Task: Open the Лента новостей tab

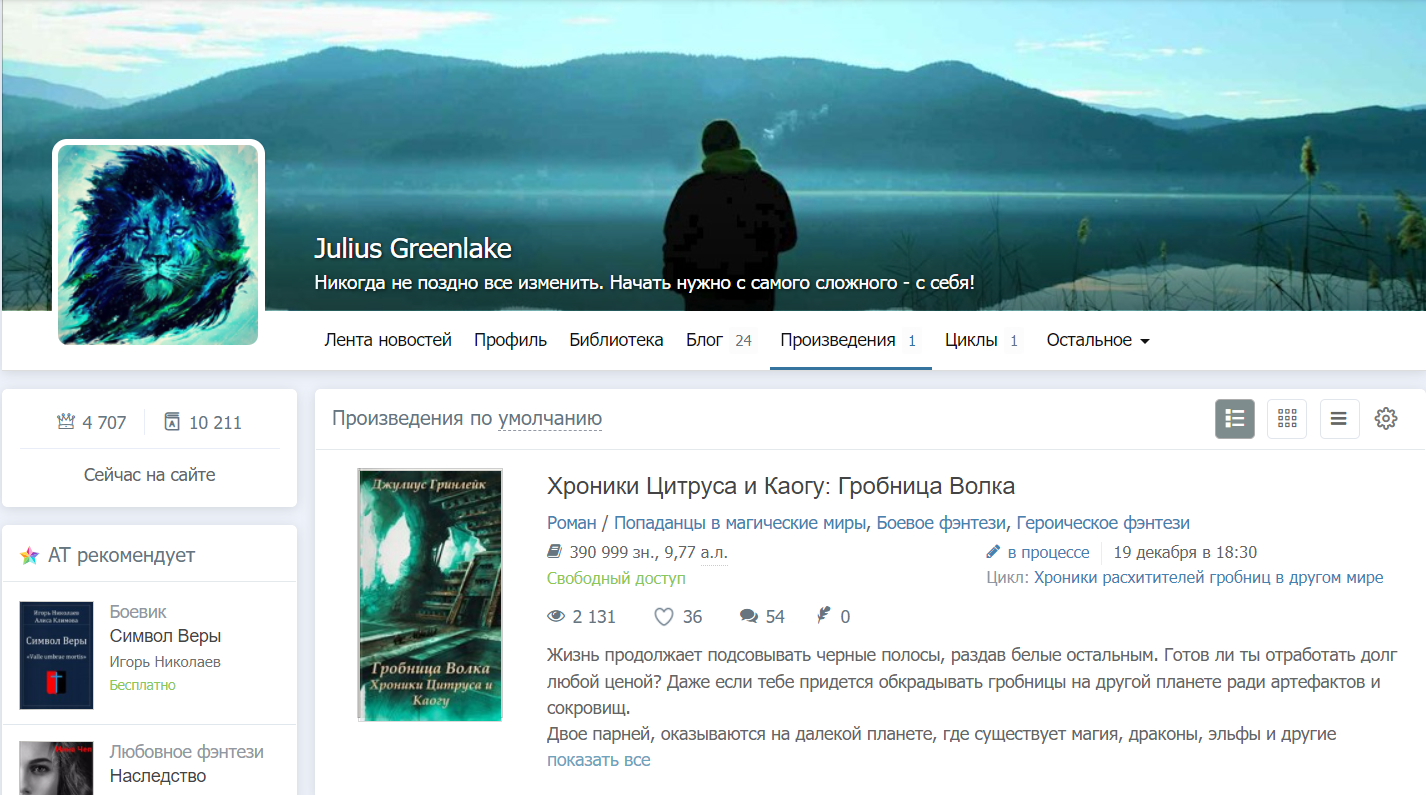Action: 388,340
